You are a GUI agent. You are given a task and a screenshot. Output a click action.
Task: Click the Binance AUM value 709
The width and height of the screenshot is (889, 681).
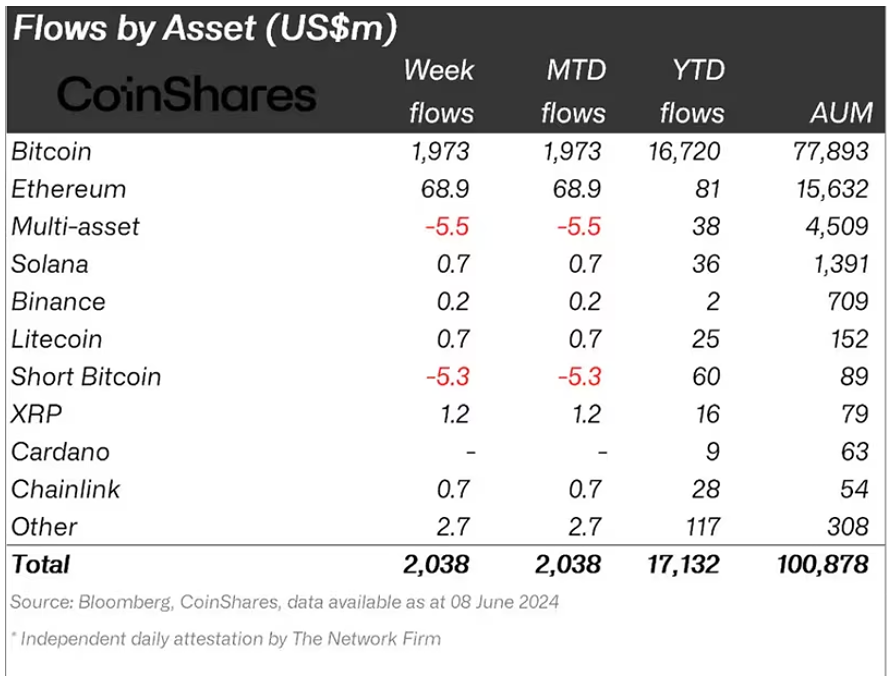849,301
